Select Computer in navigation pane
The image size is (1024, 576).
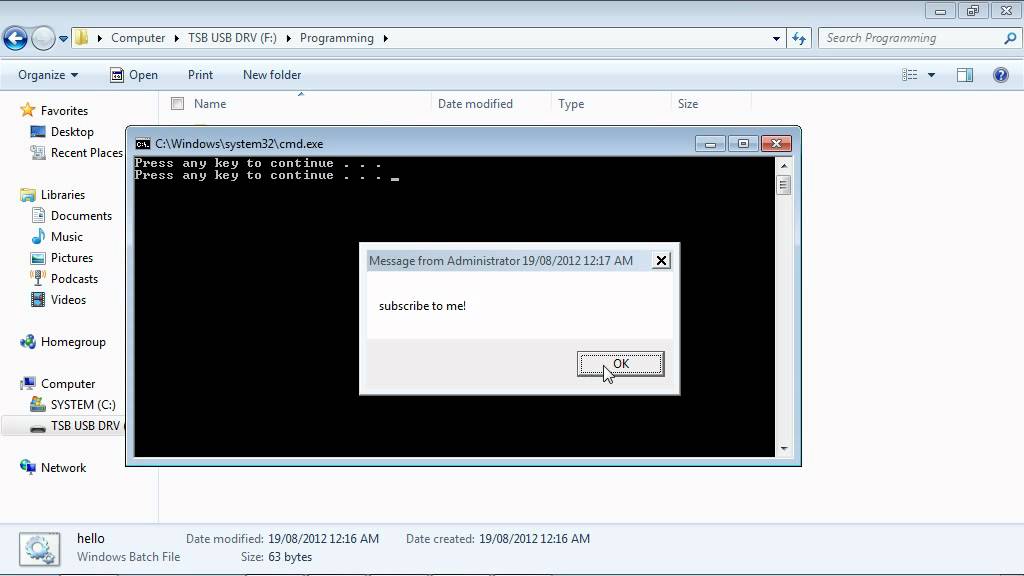point(68,384)
